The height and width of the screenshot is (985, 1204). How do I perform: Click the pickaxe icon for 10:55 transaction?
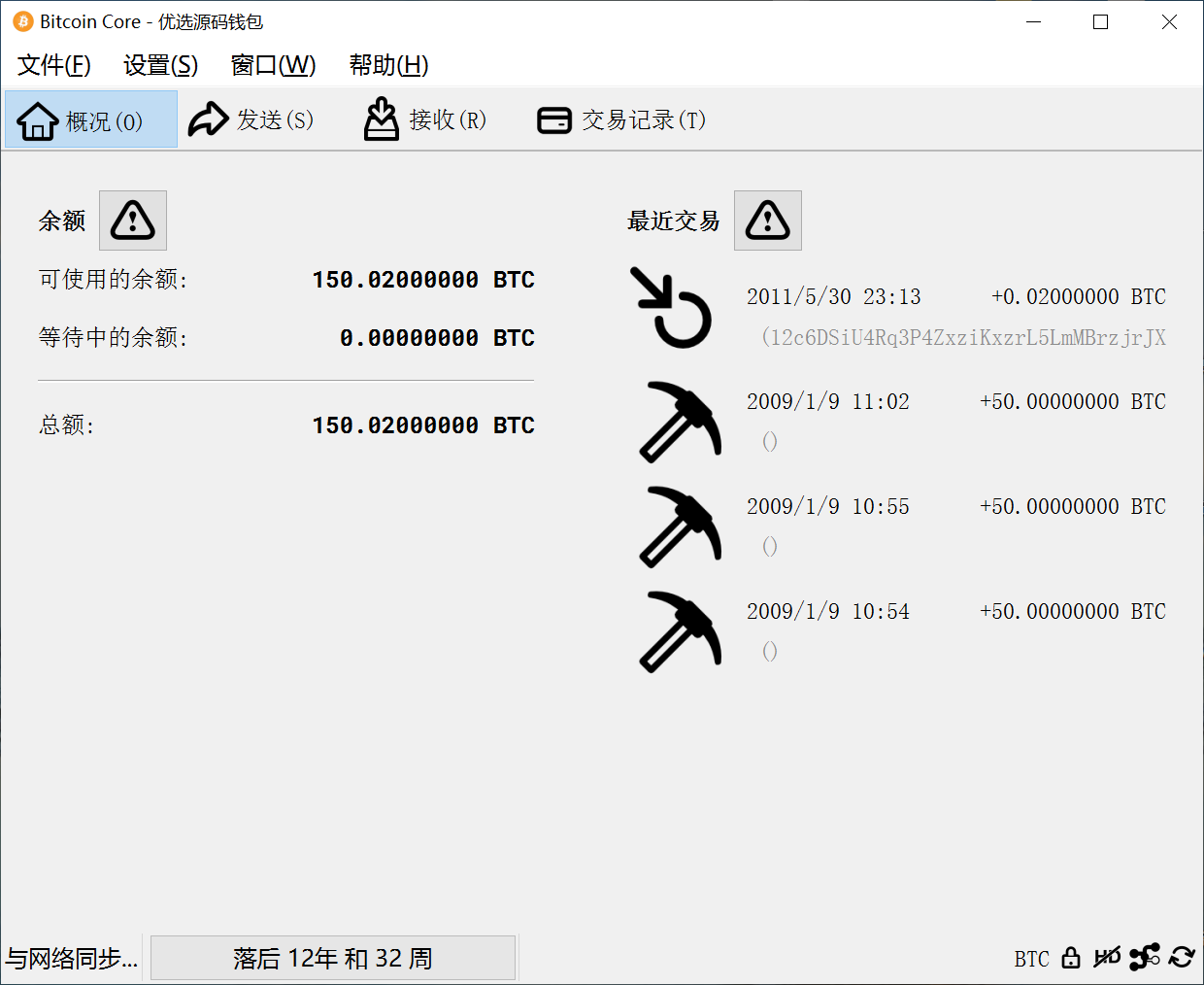pyautogui.click(x=681, y=526)
